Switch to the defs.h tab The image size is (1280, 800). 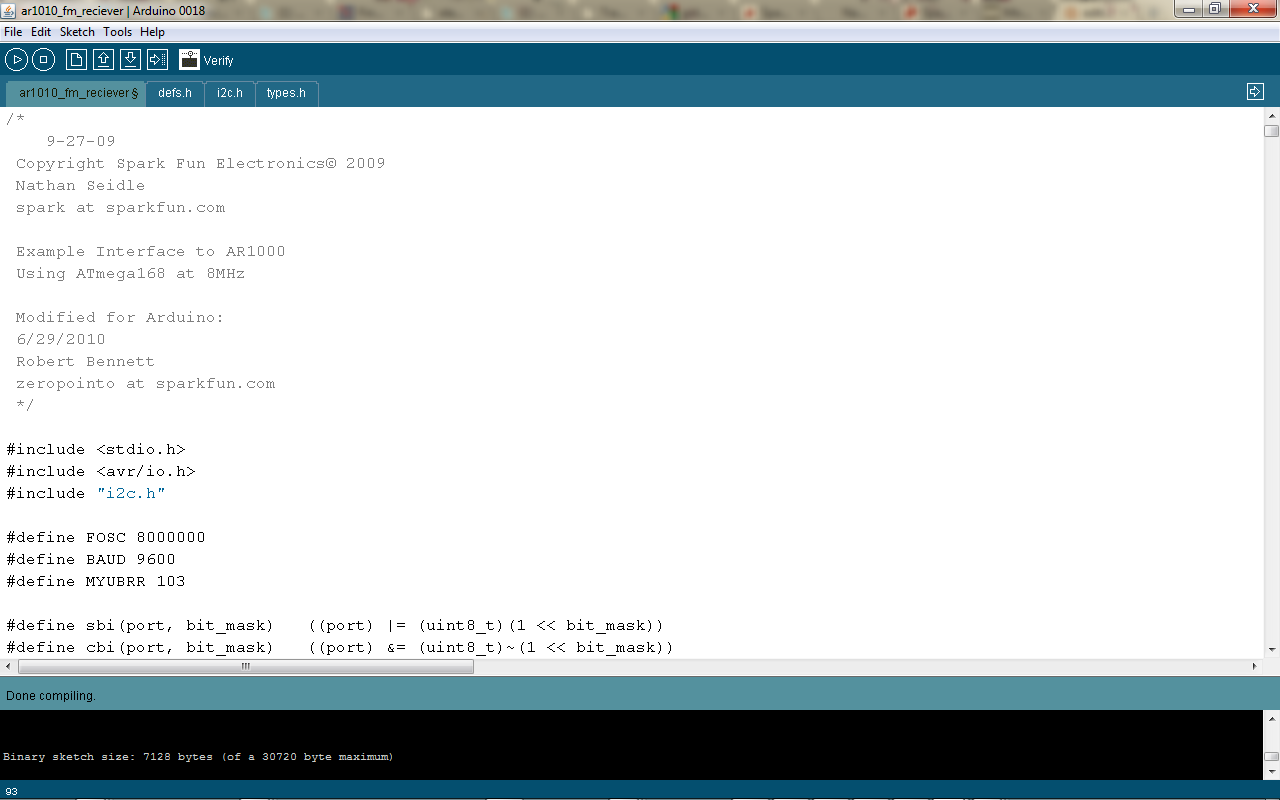[175, 93]
